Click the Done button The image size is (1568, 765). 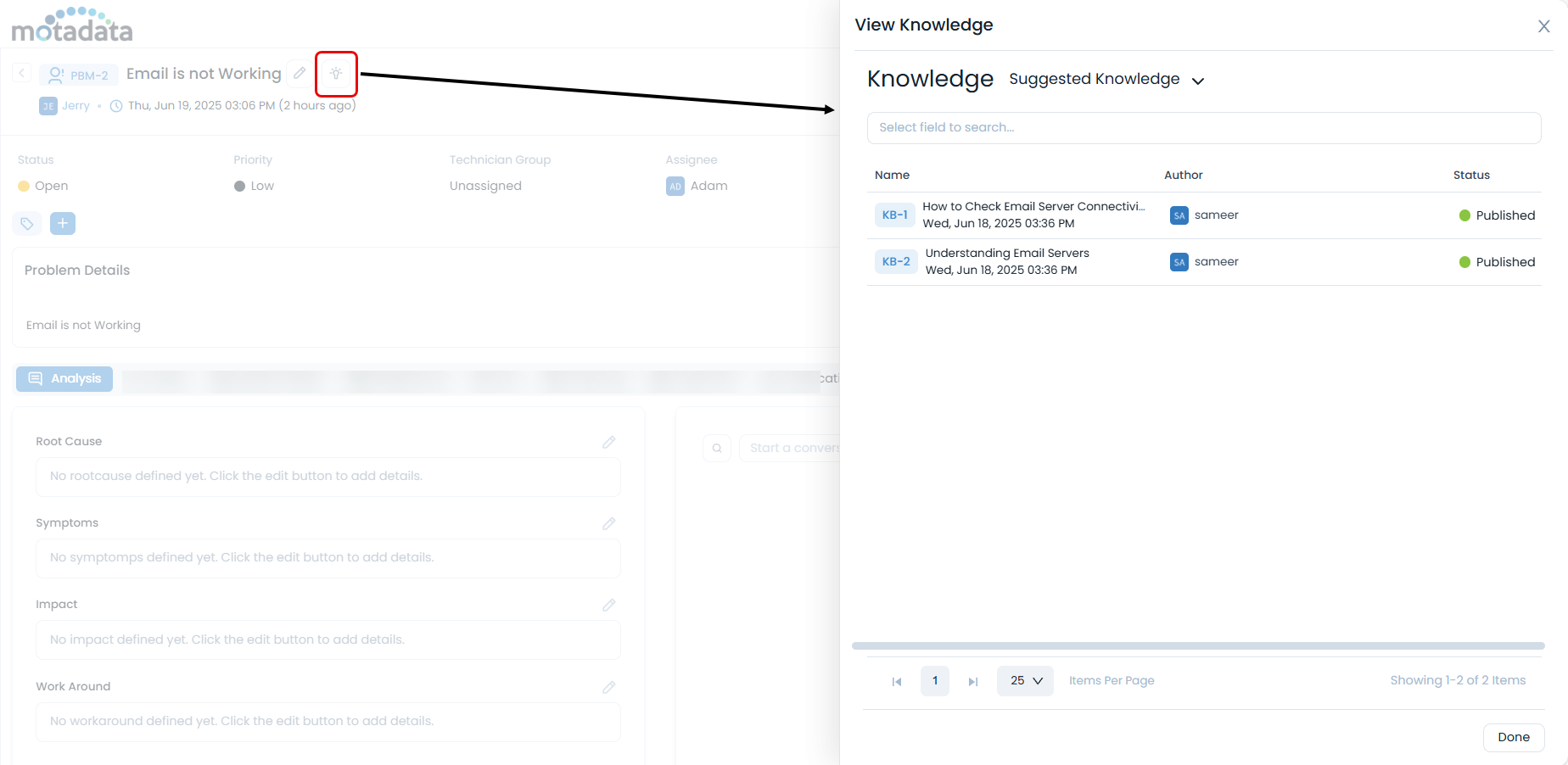coord(1514,737)
